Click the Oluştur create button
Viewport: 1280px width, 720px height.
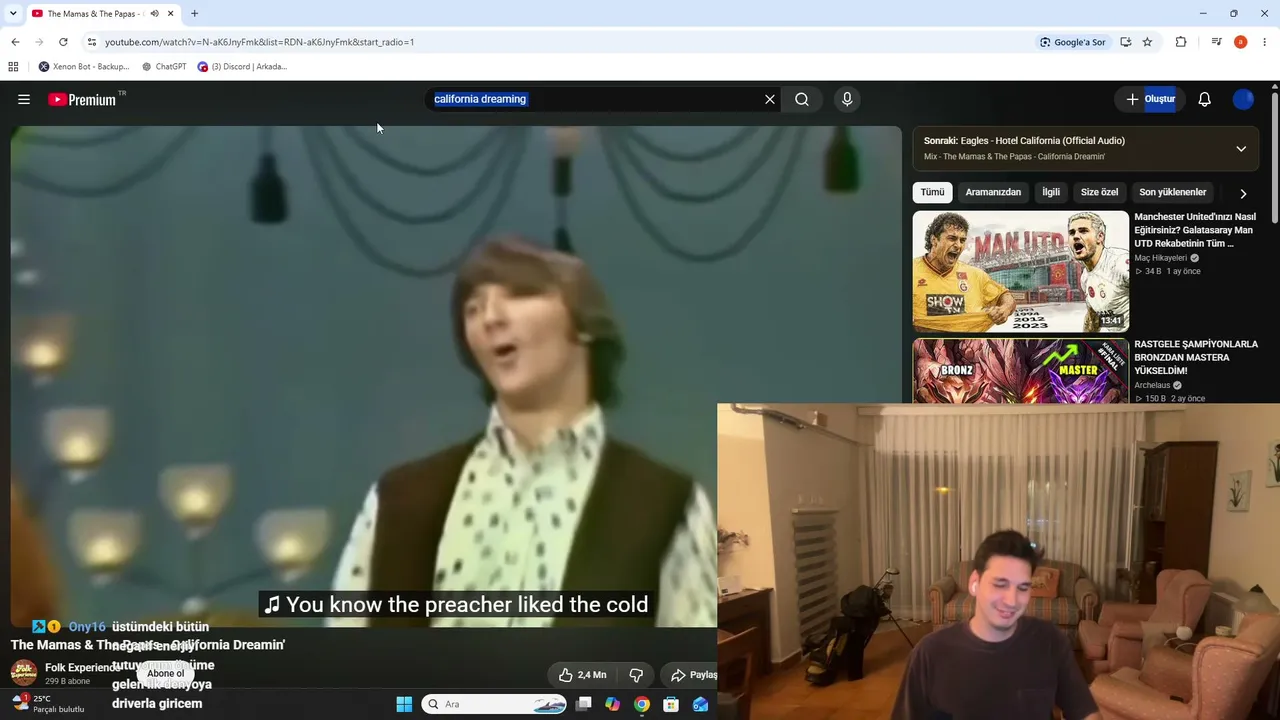click(1150, 99)
